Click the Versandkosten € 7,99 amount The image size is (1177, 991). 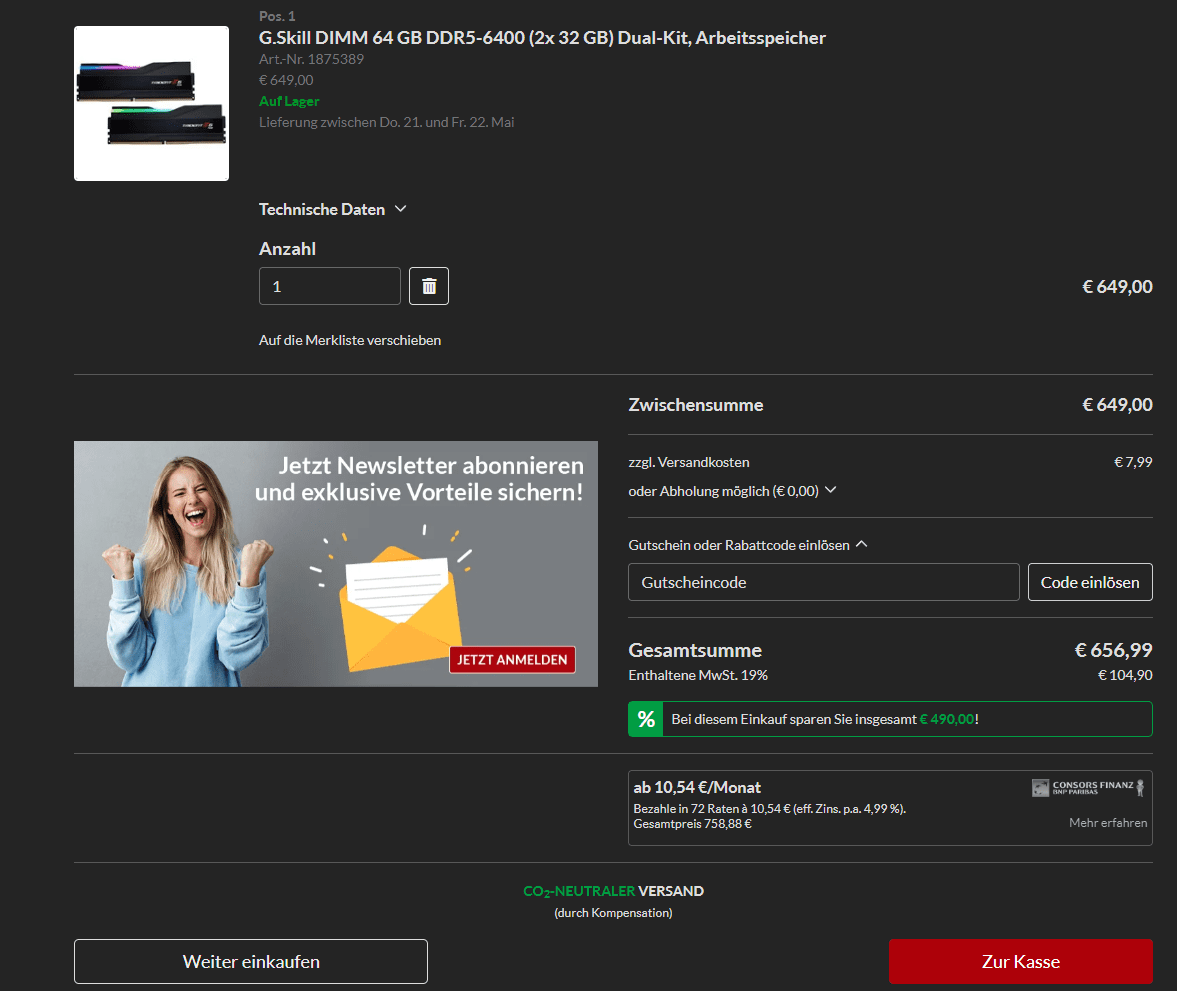pyautogui.click(x=1133, y=462)
